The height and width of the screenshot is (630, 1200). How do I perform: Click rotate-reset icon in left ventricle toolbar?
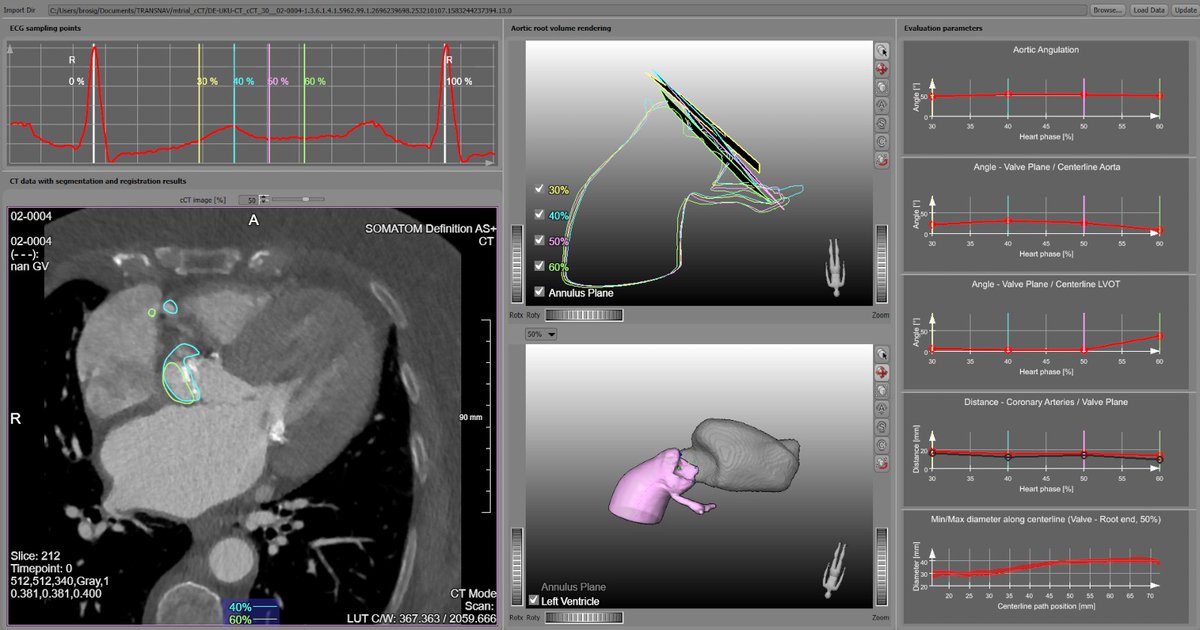point(881,462)
